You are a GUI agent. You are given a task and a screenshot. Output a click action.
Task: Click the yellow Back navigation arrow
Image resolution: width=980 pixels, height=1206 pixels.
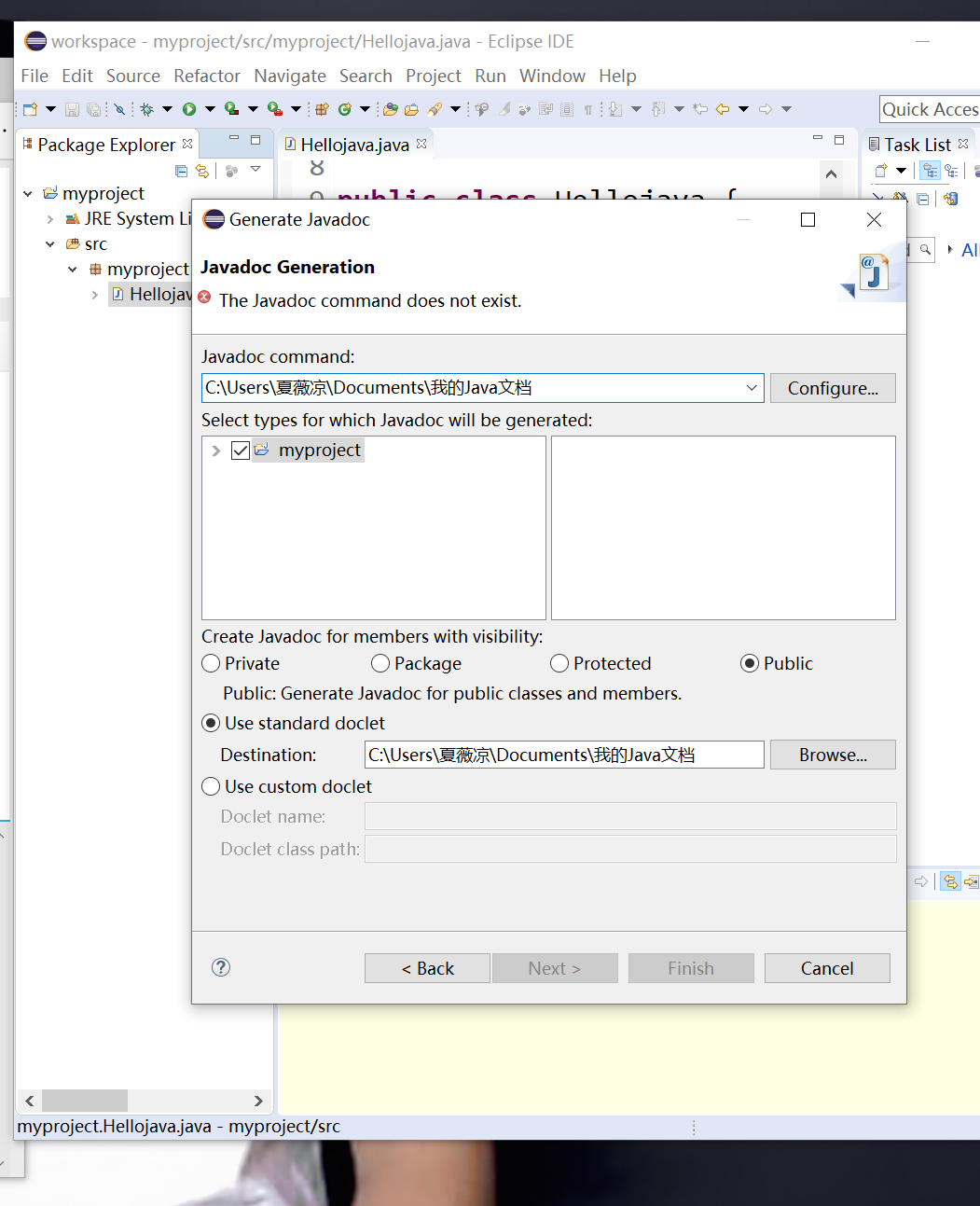click(x=723, y=109)
